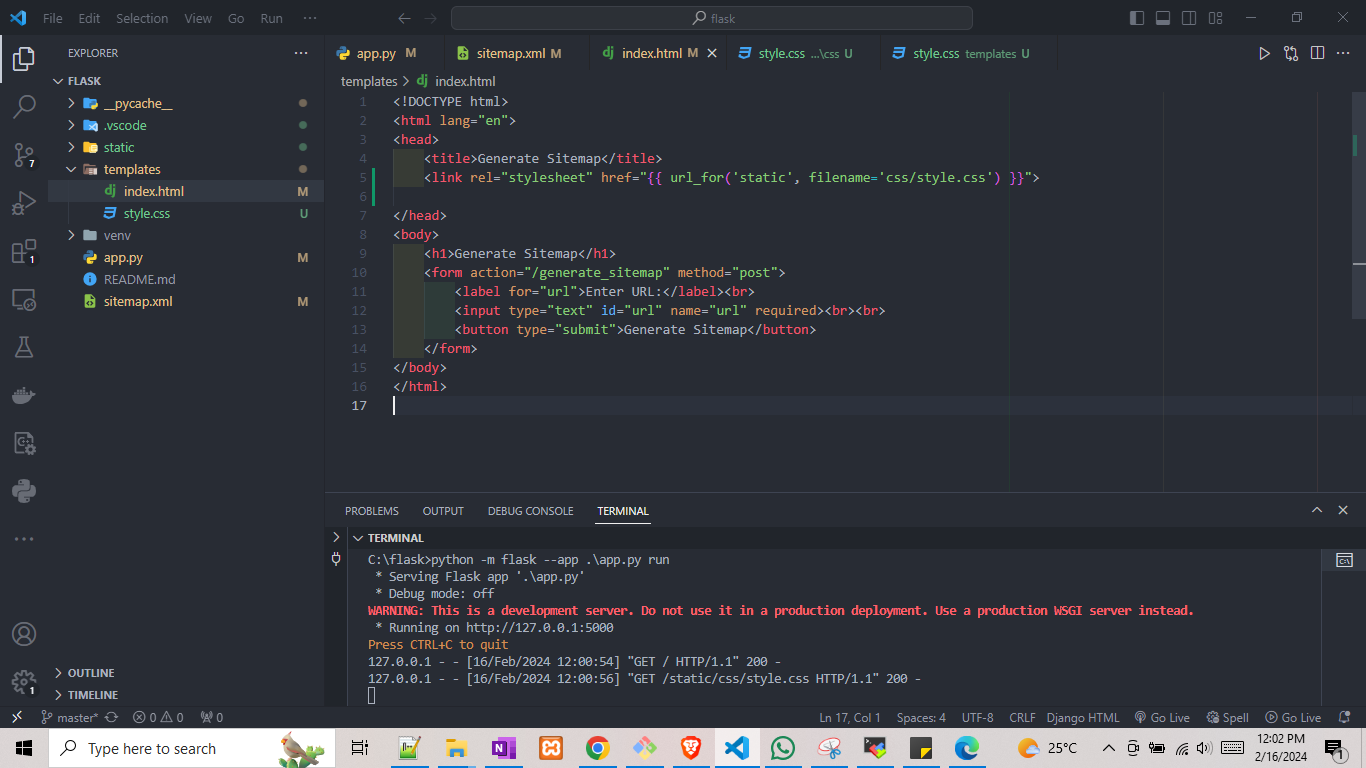Toggle secondary side bar layout icon

(1189, 18)
